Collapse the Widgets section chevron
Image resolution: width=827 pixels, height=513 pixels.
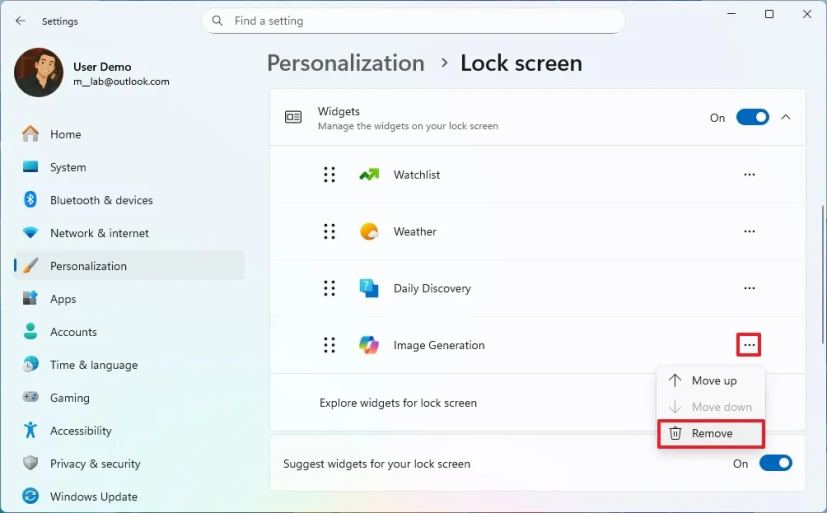coord(785,117)
